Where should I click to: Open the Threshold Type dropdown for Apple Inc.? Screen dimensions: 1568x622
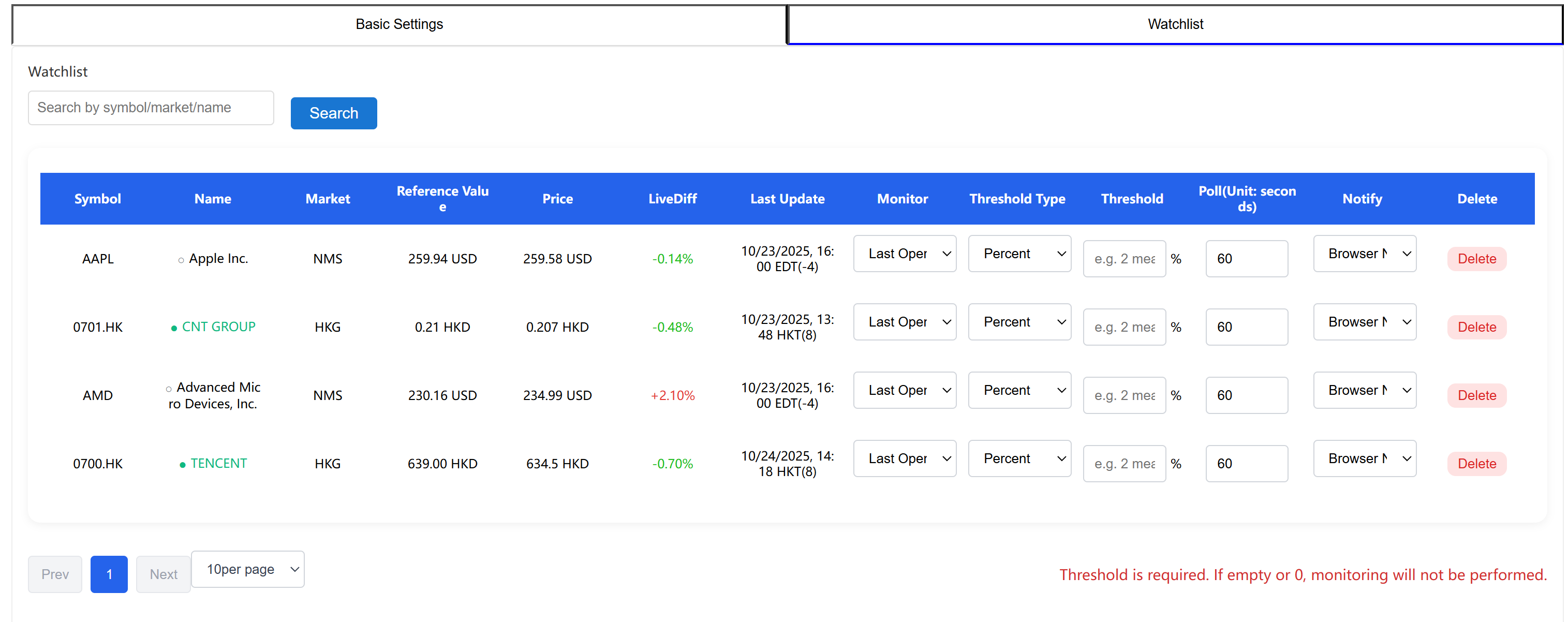(x=1019, y=253)
